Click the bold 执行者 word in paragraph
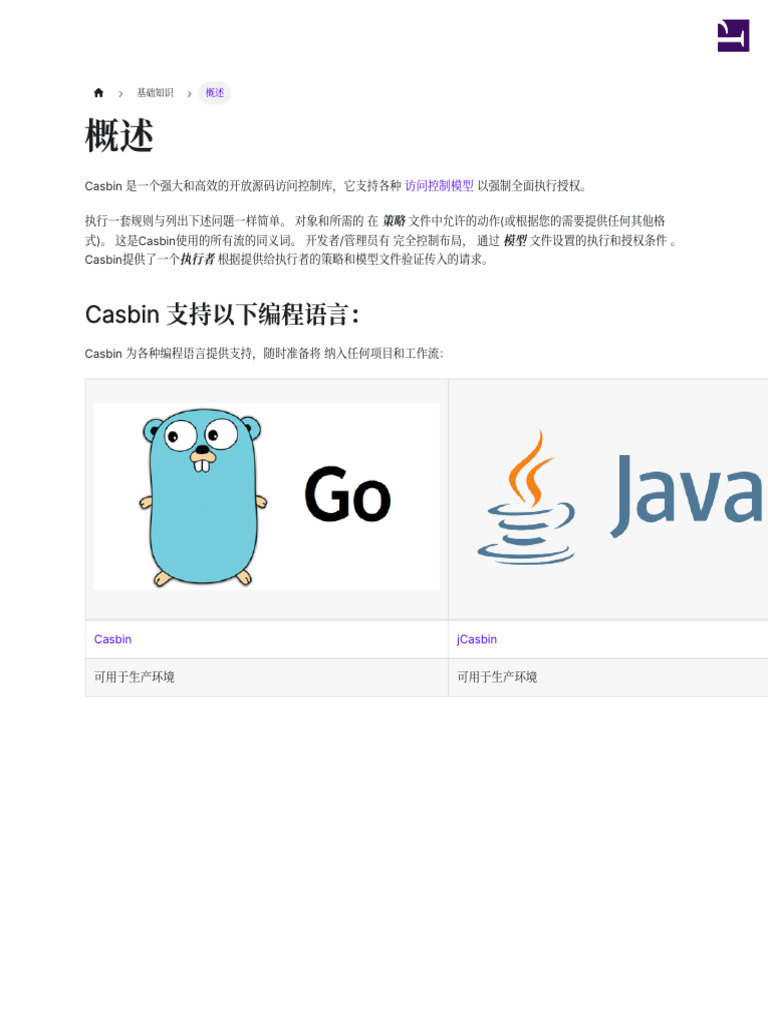Image resolution: width=768 pixels, height=1024 pixels. 197,259
